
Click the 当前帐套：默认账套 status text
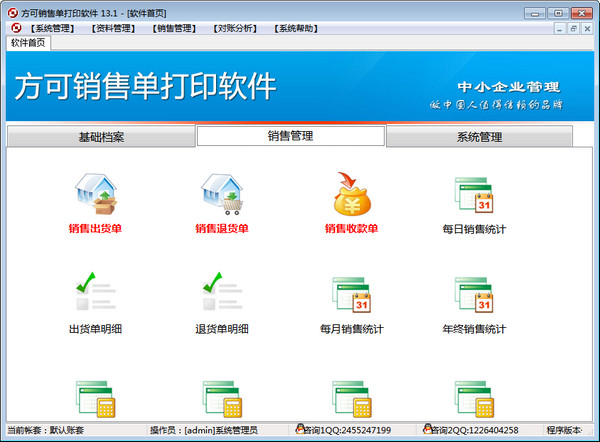click(46, 430)
